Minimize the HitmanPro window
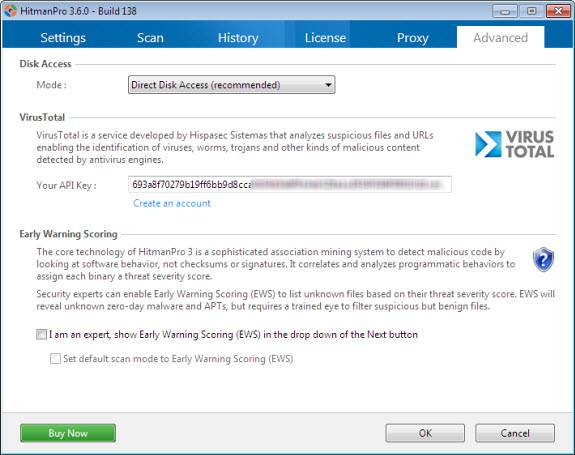 pos(505,11)
